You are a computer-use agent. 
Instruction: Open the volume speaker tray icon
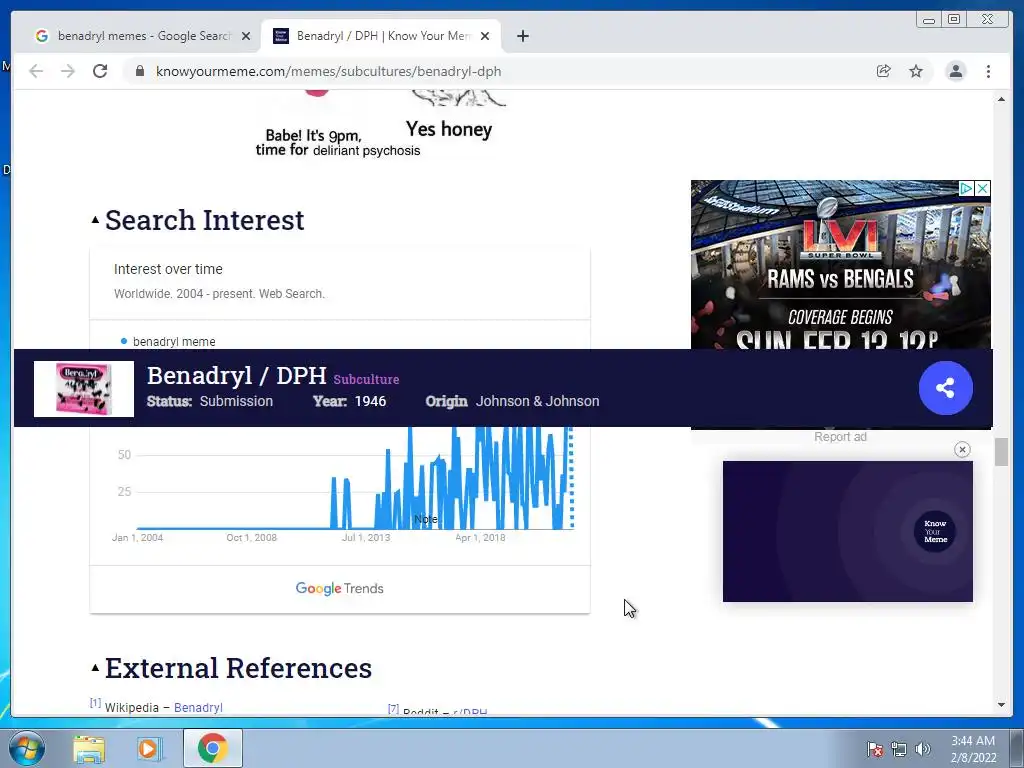click(x=922, y=749)
